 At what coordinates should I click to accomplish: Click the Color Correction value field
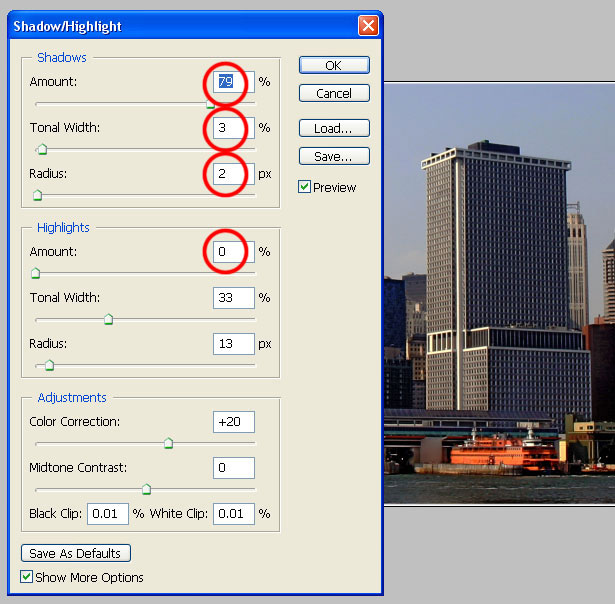pos(234,422)
